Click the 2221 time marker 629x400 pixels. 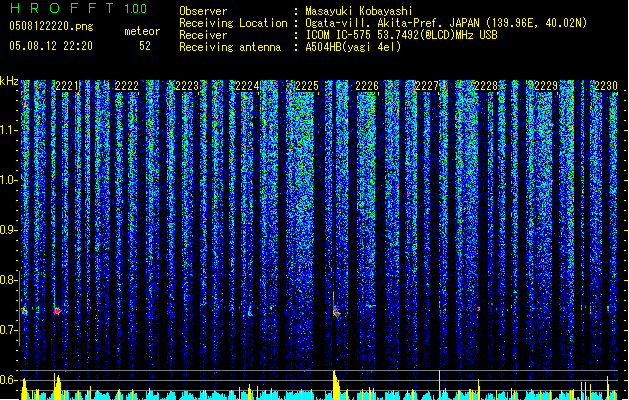67,86
